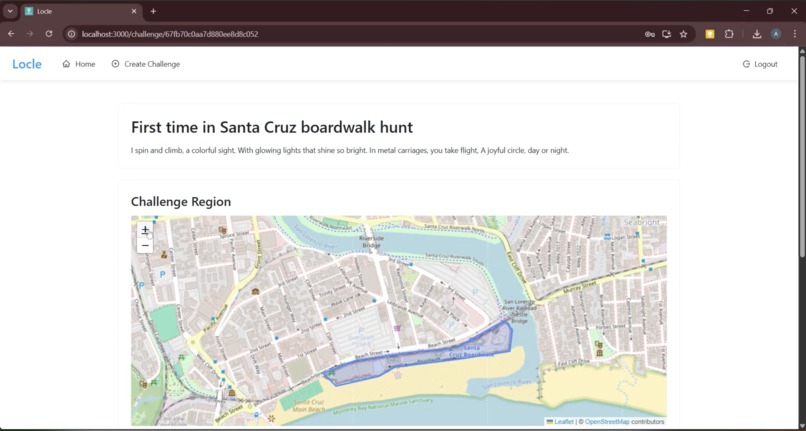Click the Challenge Region heading

[181, 202]
